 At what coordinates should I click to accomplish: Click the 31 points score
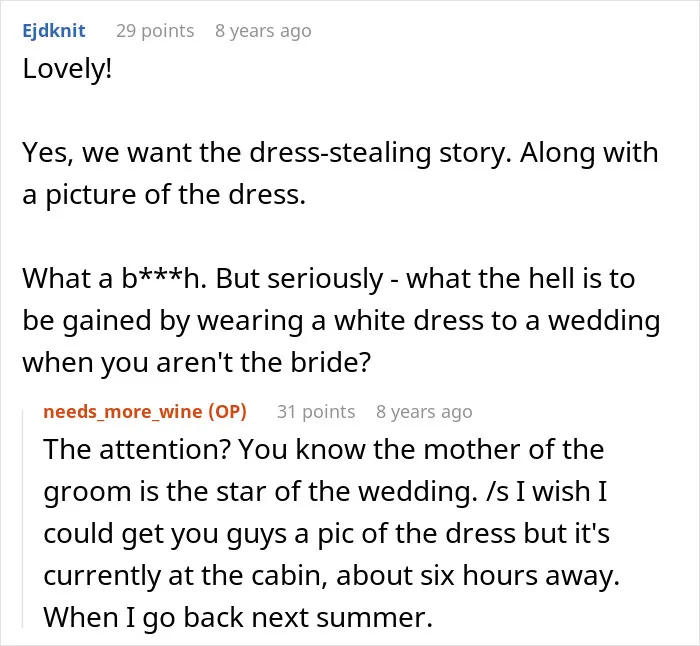coord(316,411)
